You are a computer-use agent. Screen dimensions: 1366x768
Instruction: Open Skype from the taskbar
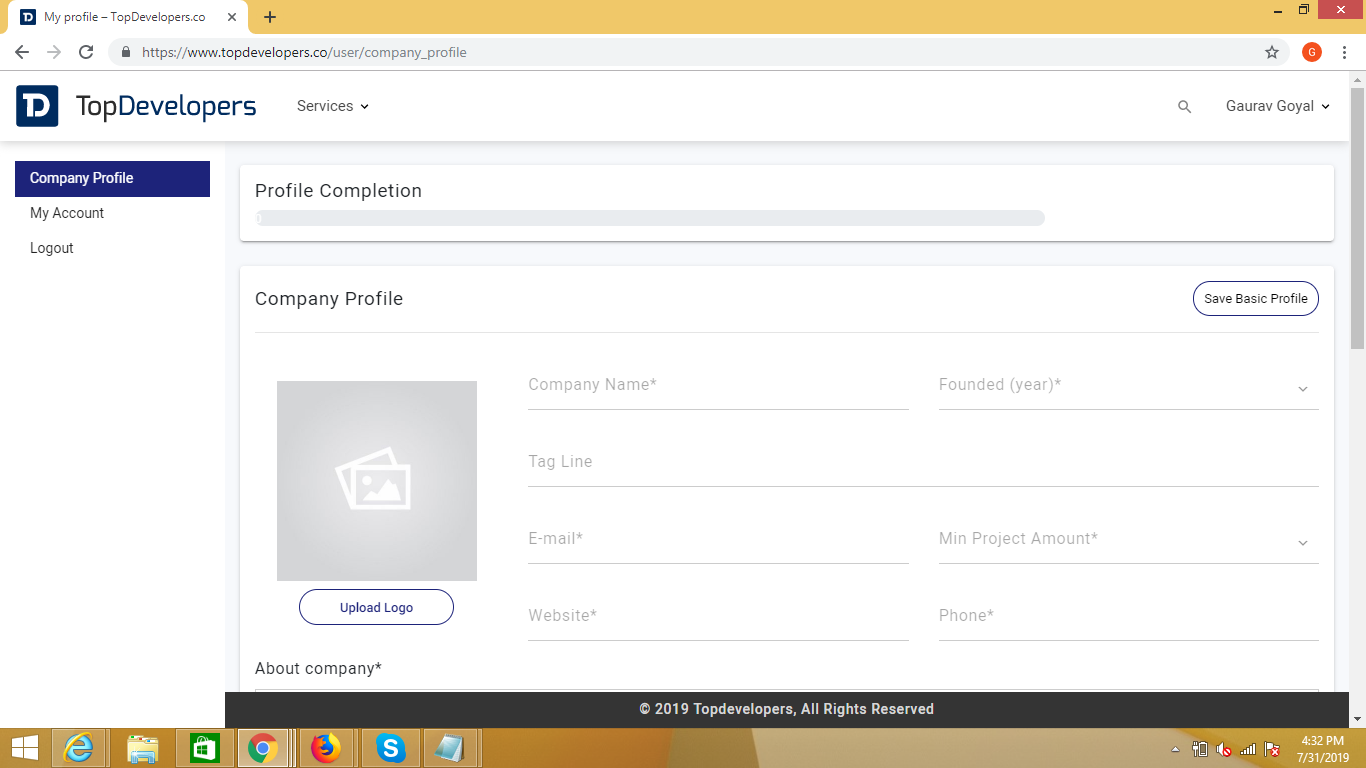pyautogui.click(x=390, y=747)
